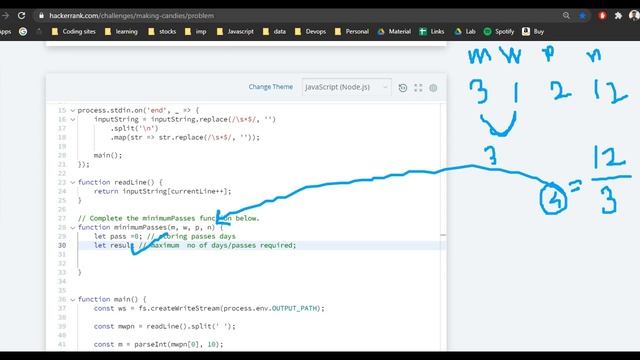Image resolution: width=640 pixels, height=360 pixels.
Task: Open the Coding sites bookmark folder
Action: click(73, 31)
